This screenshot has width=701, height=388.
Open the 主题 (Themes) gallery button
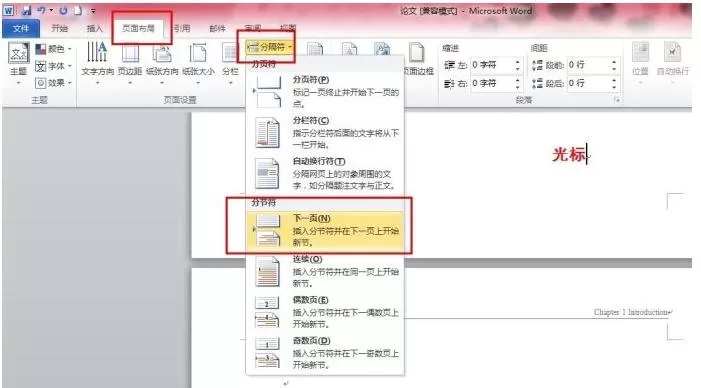pyautogui.click(x=18, y=63)
